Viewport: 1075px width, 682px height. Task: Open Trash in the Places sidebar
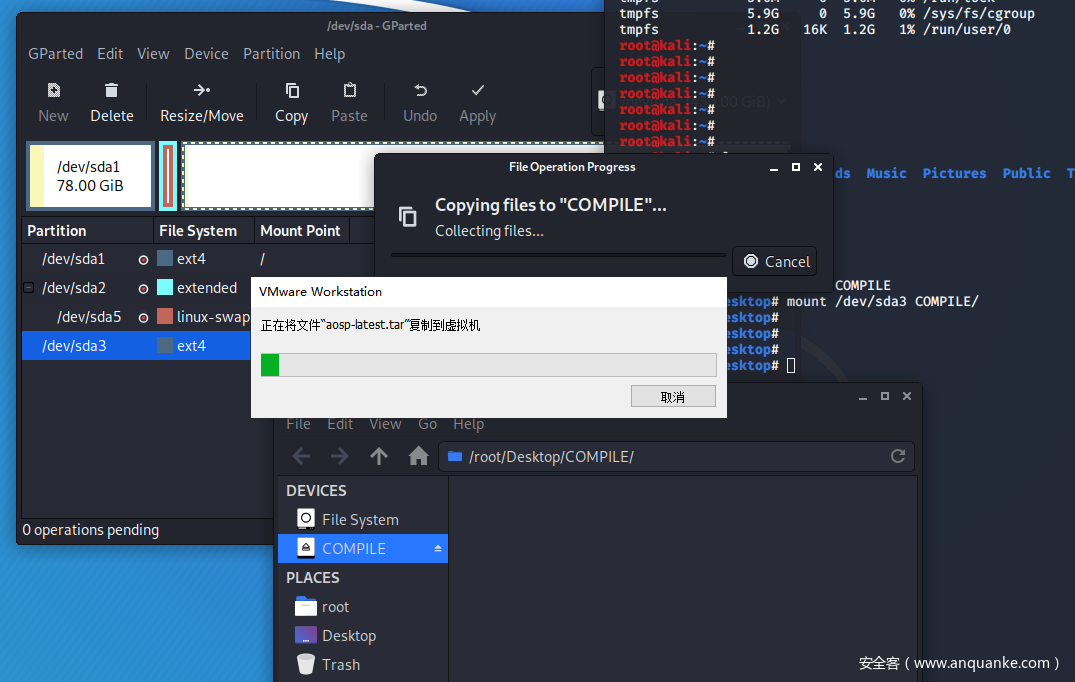(340, 664)
